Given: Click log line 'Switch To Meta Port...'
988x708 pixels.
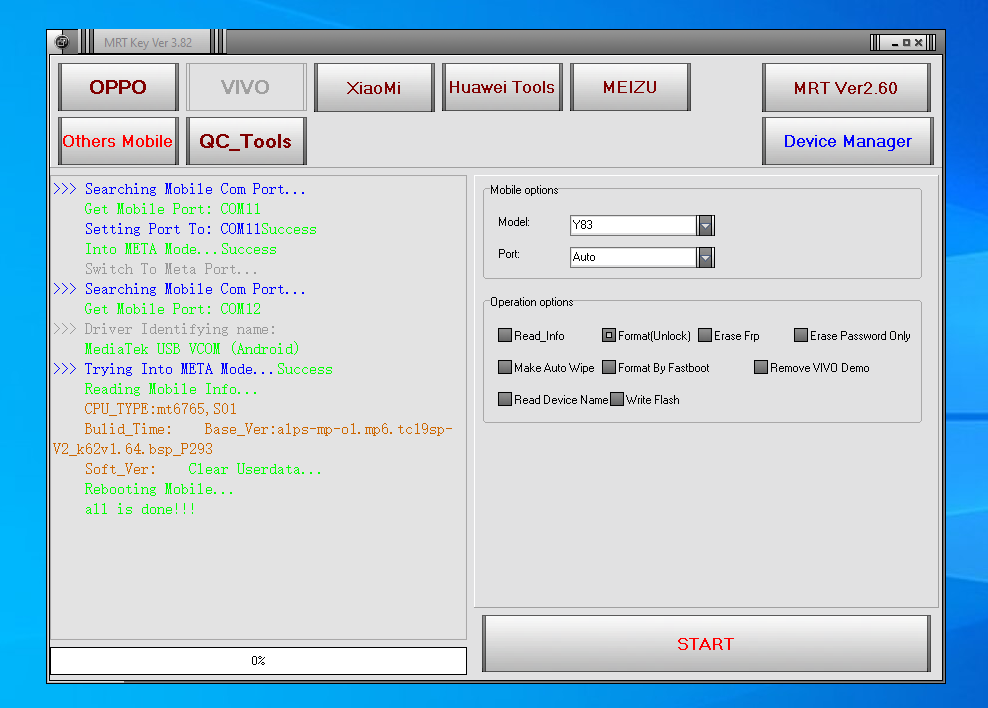Looking at the screenshot, I should (171, 270).
